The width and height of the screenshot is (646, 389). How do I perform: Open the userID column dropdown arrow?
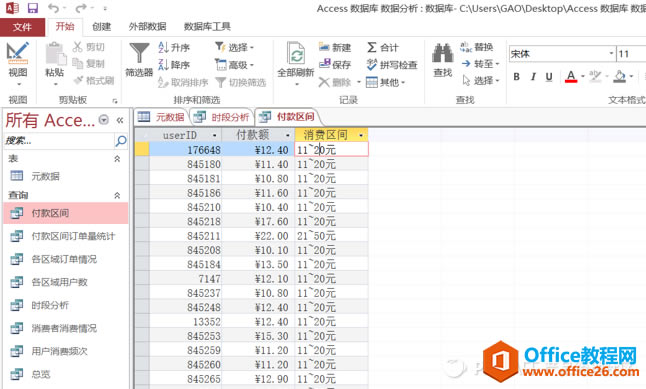(x=215, y=135)
